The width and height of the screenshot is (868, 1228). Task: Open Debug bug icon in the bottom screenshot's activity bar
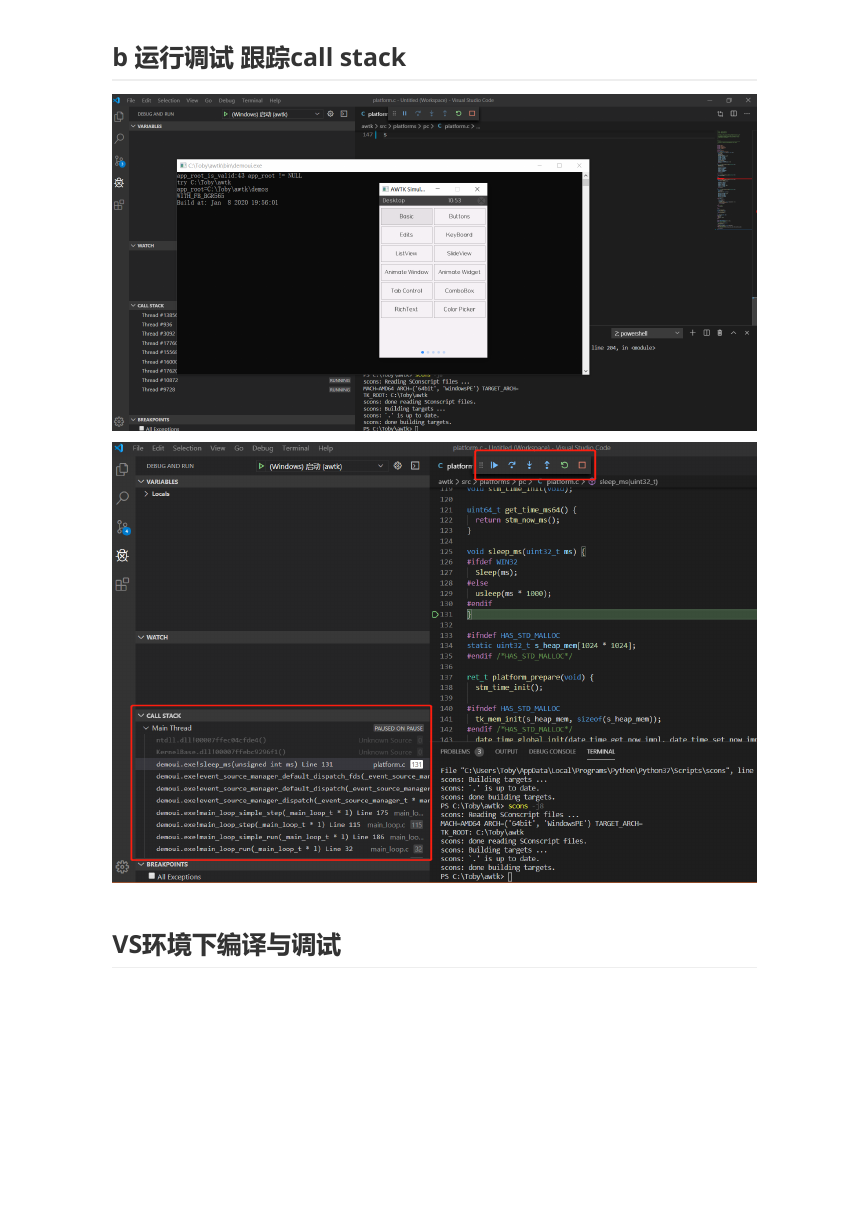point(122,555)
